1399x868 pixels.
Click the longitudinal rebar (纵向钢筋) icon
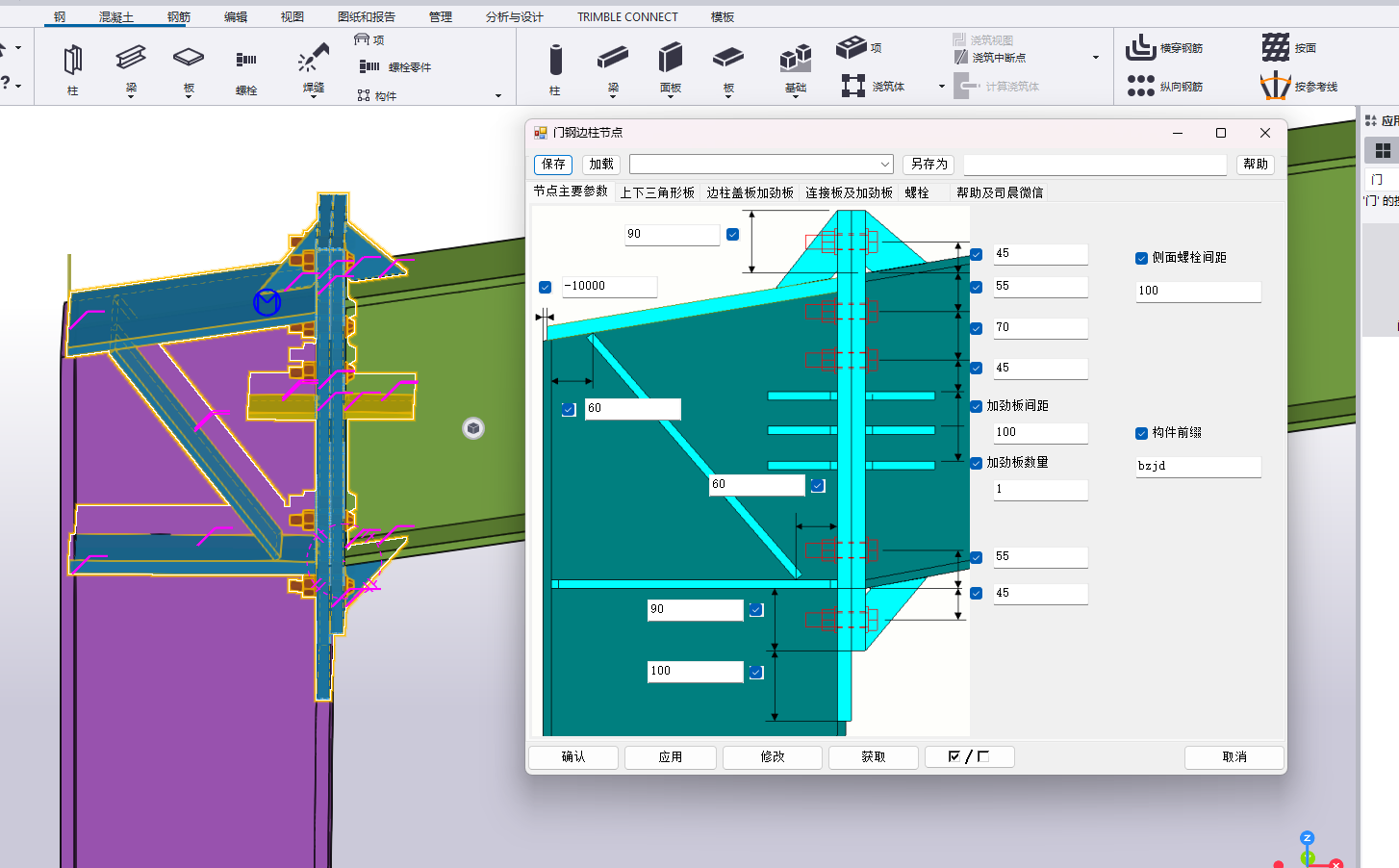[1141, 87]
